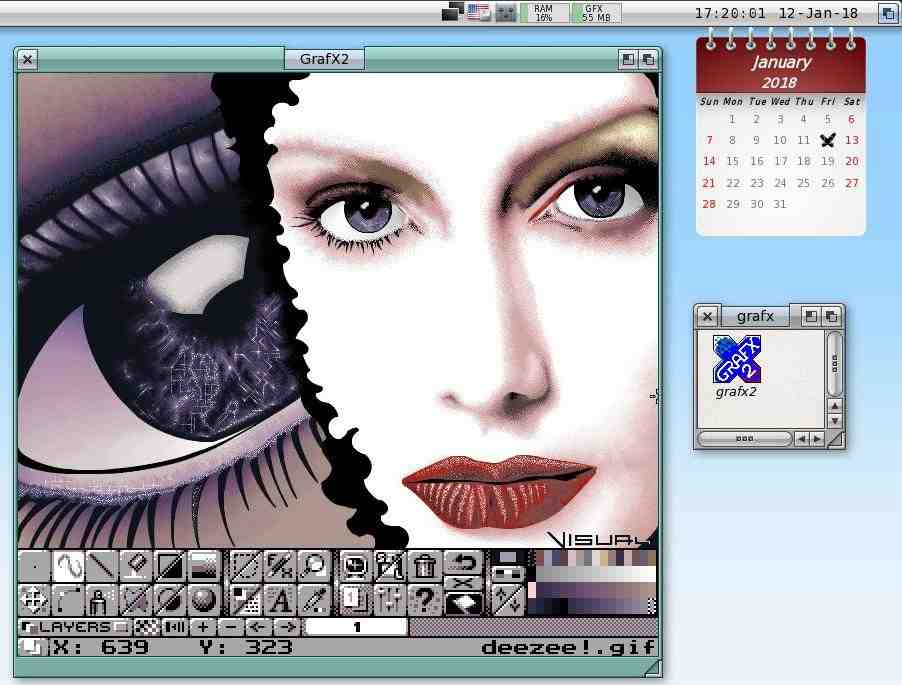
Task: Select layer 1 in the layer bar
Action: [356, 627]
